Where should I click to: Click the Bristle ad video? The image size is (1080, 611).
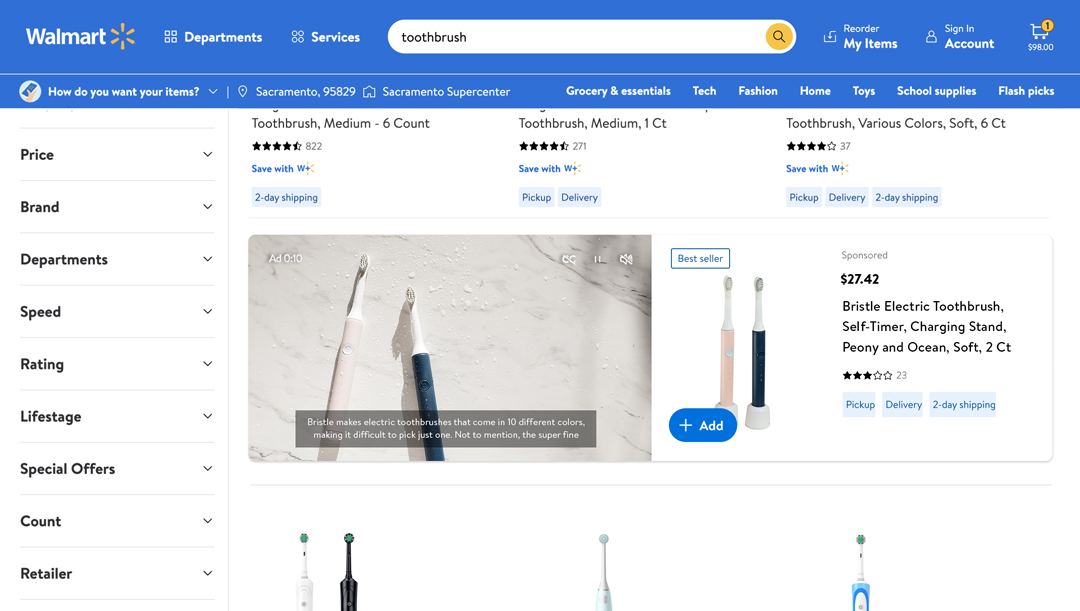[x=450, y=348]
